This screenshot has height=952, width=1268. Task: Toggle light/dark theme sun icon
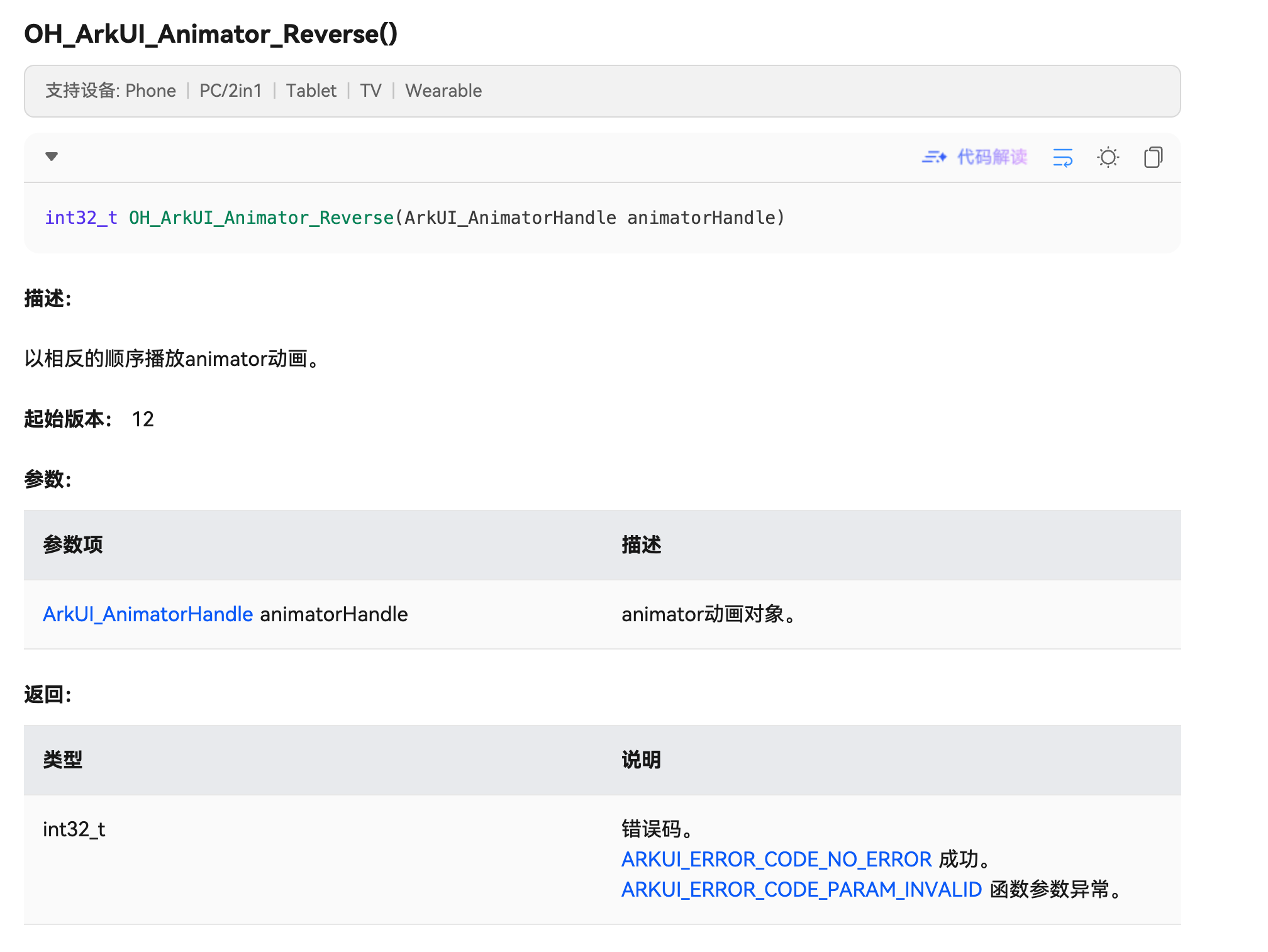(1108, 157)
